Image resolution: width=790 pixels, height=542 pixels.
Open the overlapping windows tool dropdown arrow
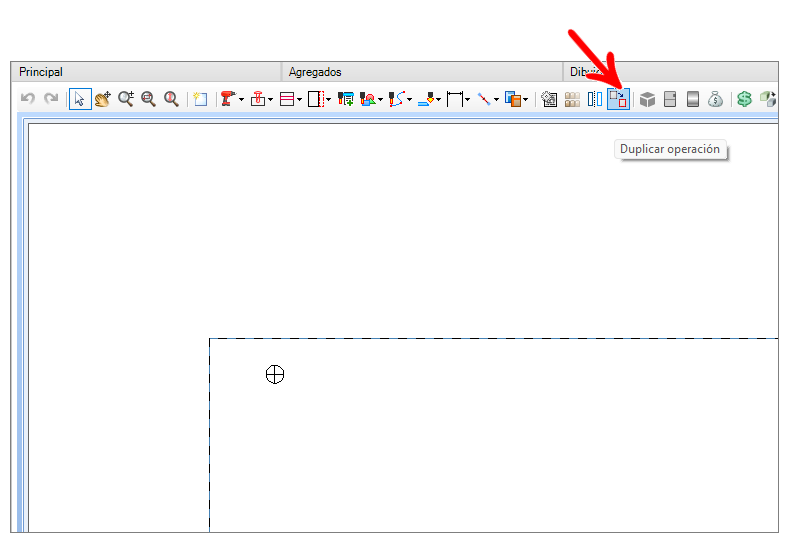pos(525,100)
